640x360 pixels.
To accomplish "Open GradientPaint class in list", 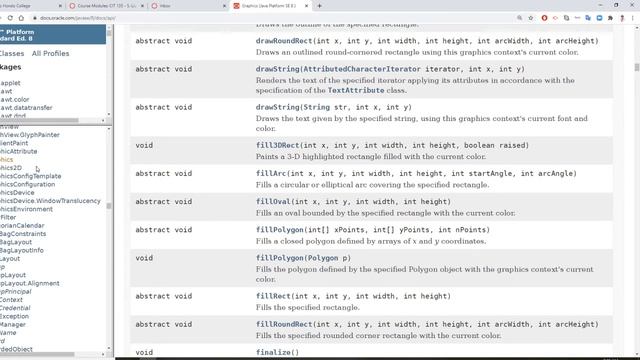I will (14, 143).
